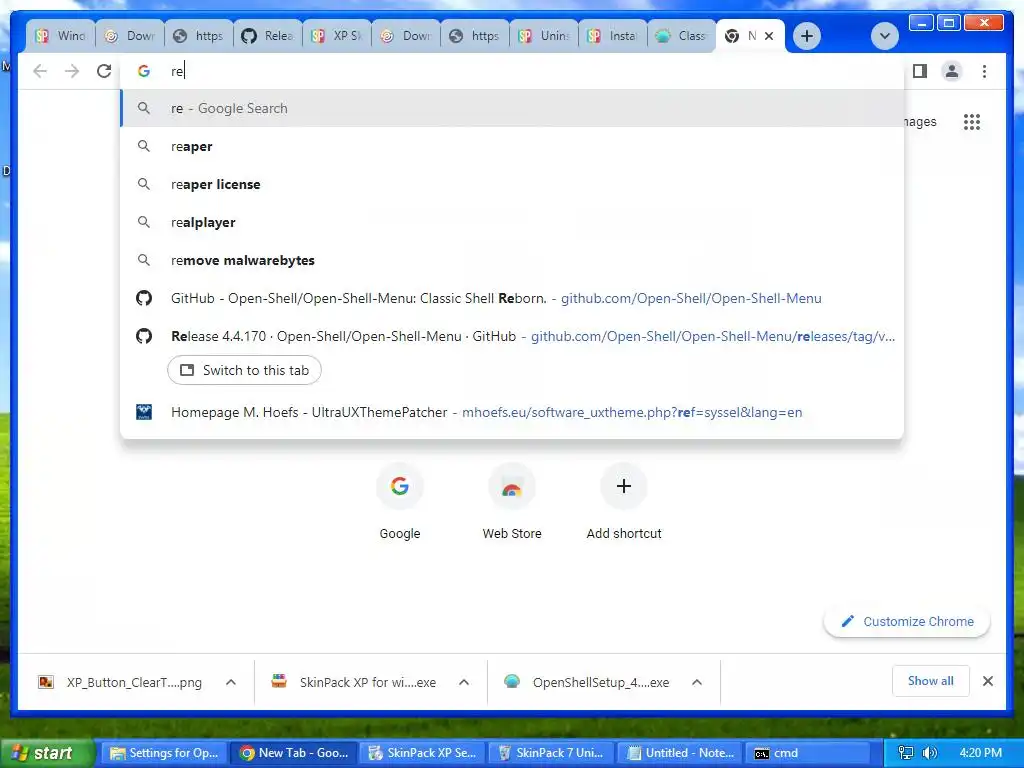This screenshot has width=1024, height=768.
Task: Expand options for SkinPack XP exe download
Action: (464, 682)
